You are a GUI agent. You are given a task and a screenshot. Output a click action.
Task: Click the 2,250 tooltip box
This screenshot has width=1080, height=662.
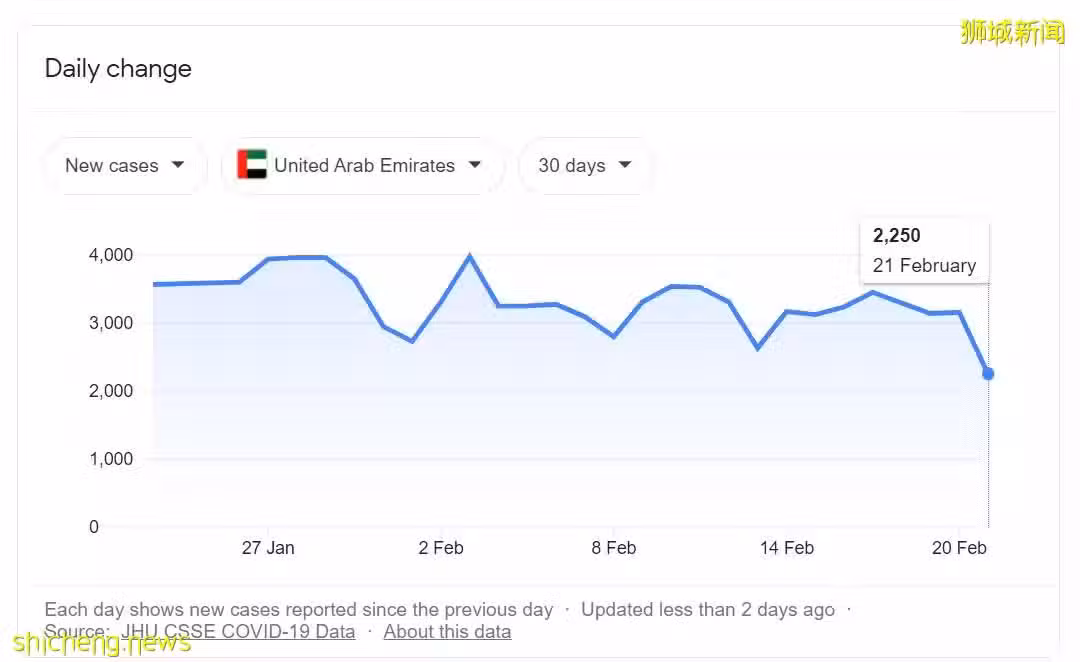[924, 251]
